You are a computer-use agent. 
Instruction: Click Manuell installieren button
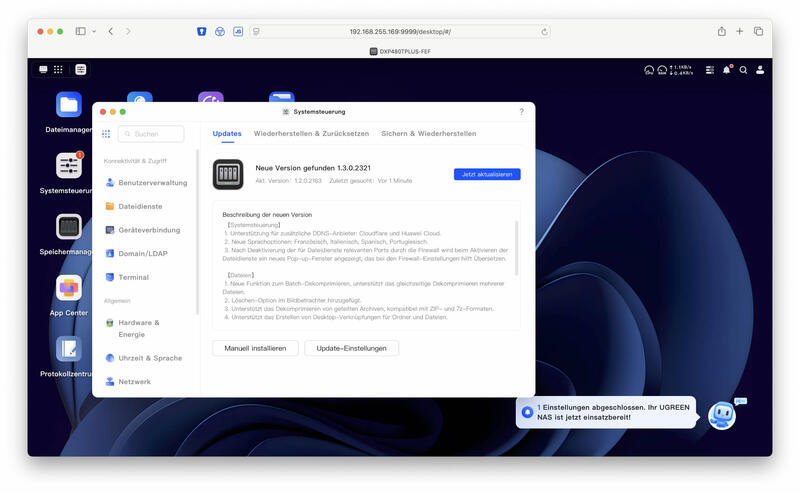coord(255,348)
